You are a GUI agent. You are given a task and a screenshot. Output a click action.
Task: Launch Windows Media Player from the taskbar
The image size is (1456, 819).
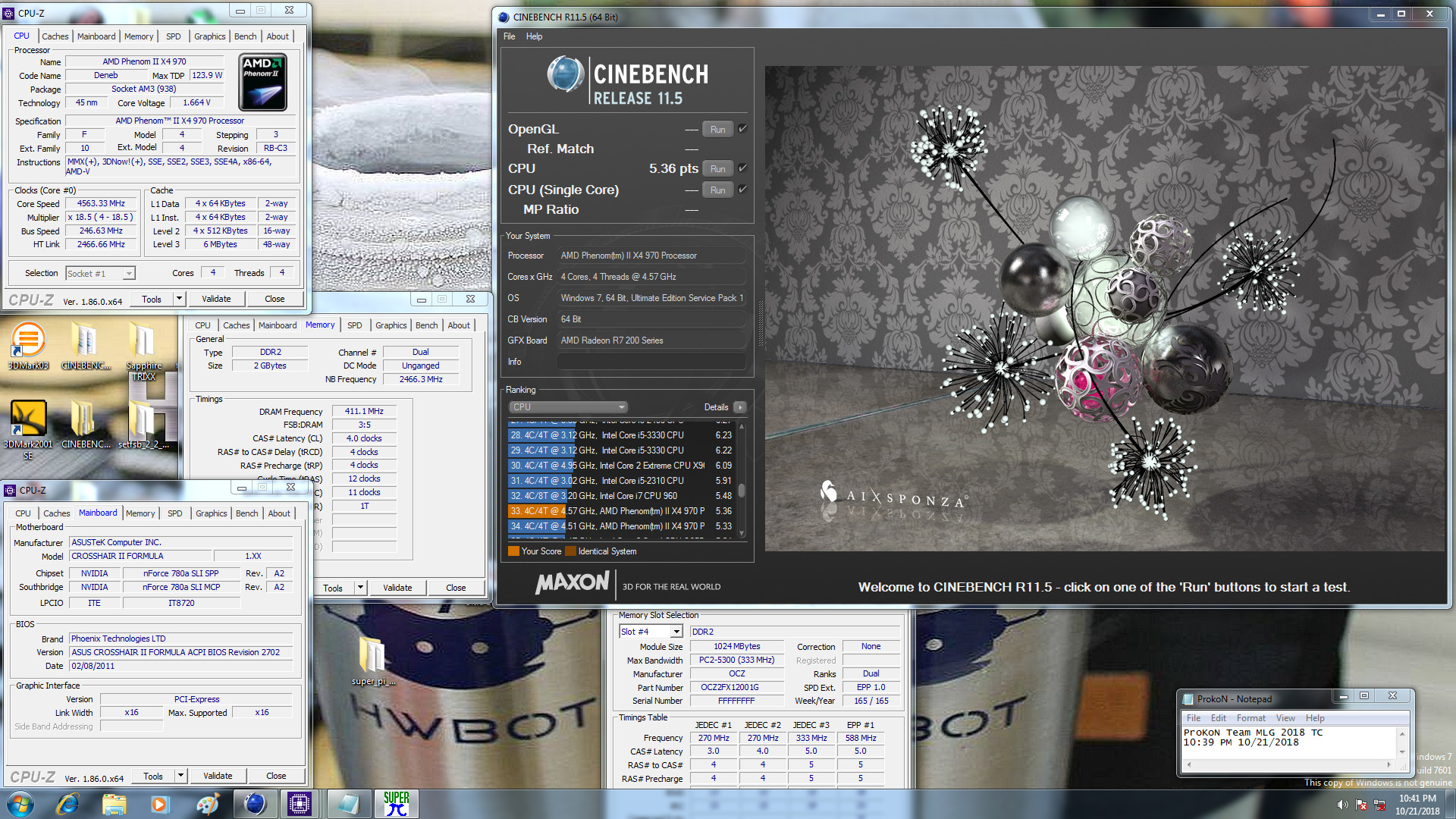(160, 804)
